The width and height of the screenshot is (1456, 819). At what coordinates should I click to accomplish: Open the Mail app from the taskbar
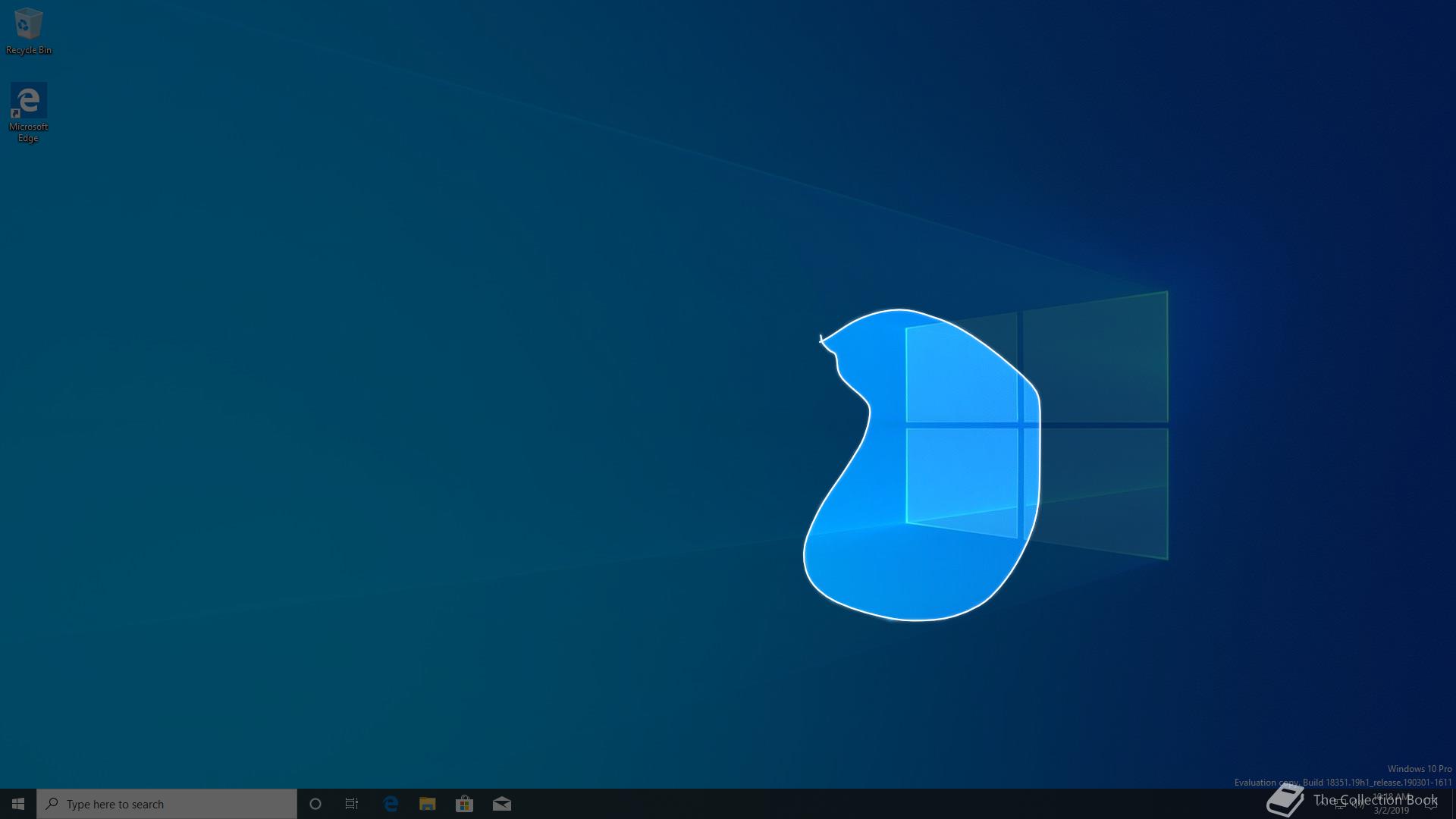(x=501, y=804)
